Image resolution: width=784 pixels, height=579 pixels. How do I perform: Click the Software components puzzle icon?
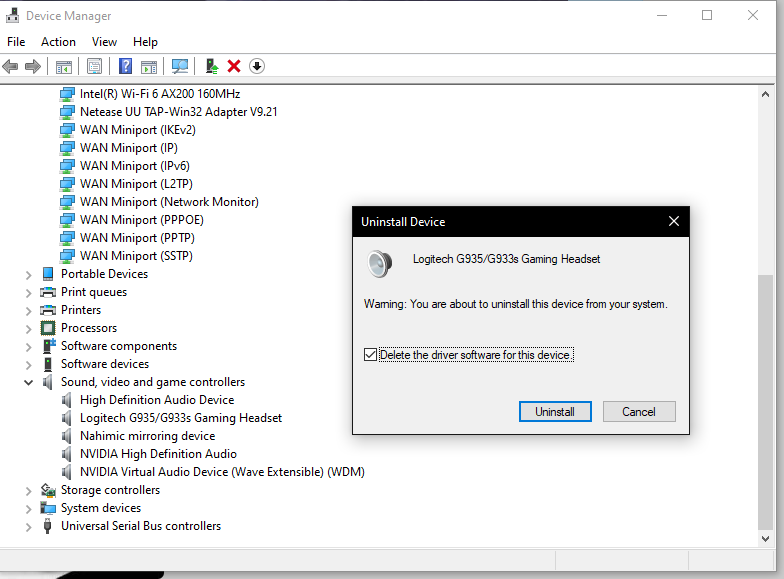(48, 346)
